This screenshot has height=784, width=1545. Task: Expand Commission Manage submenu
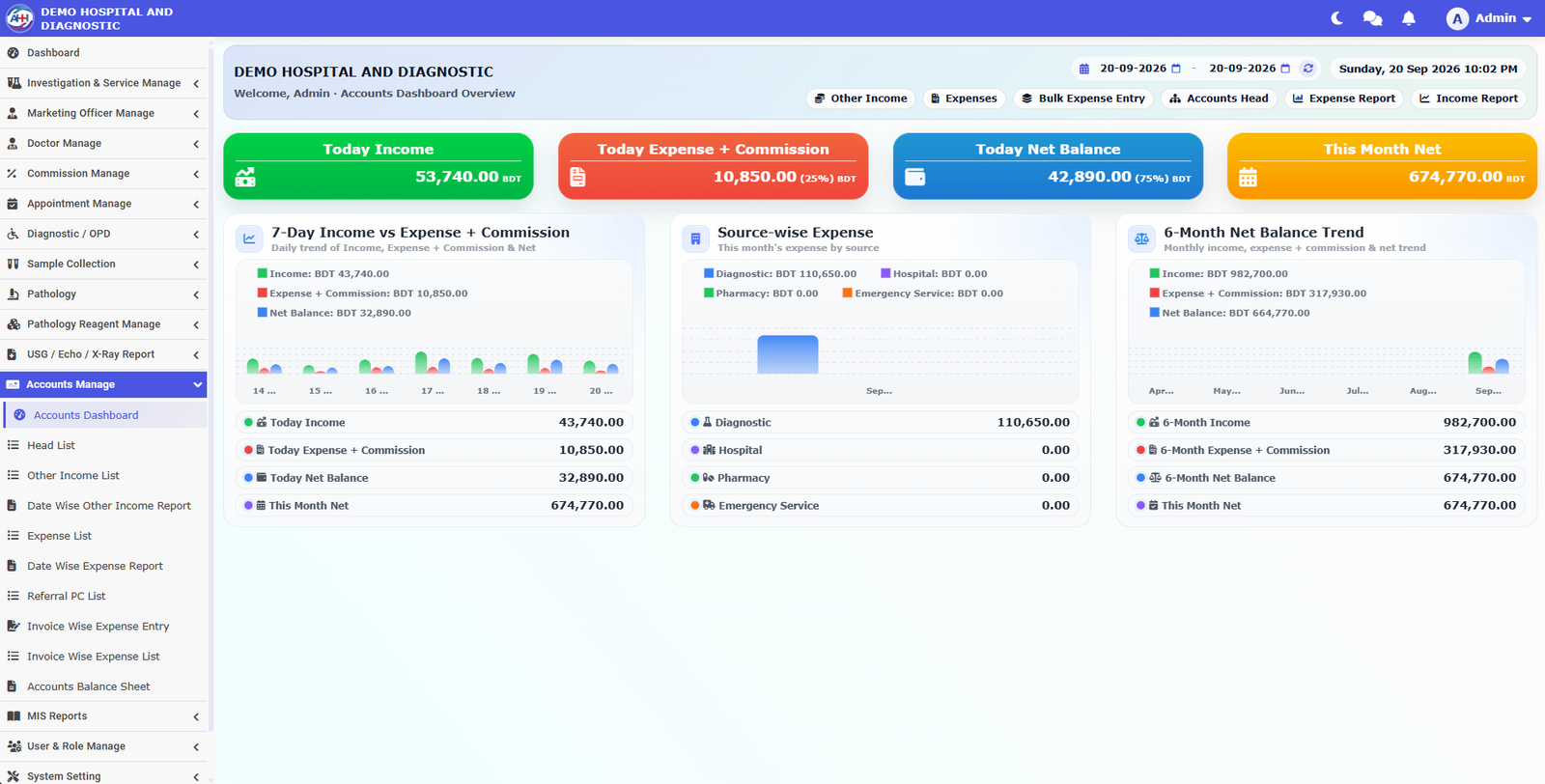pos(103,174)
